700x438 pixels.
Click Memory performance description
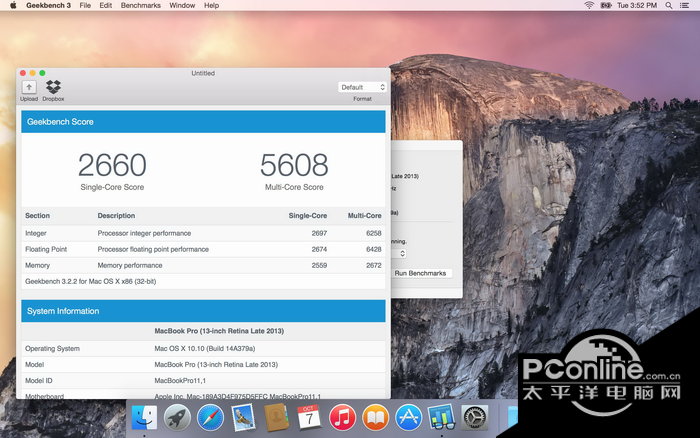130,265
